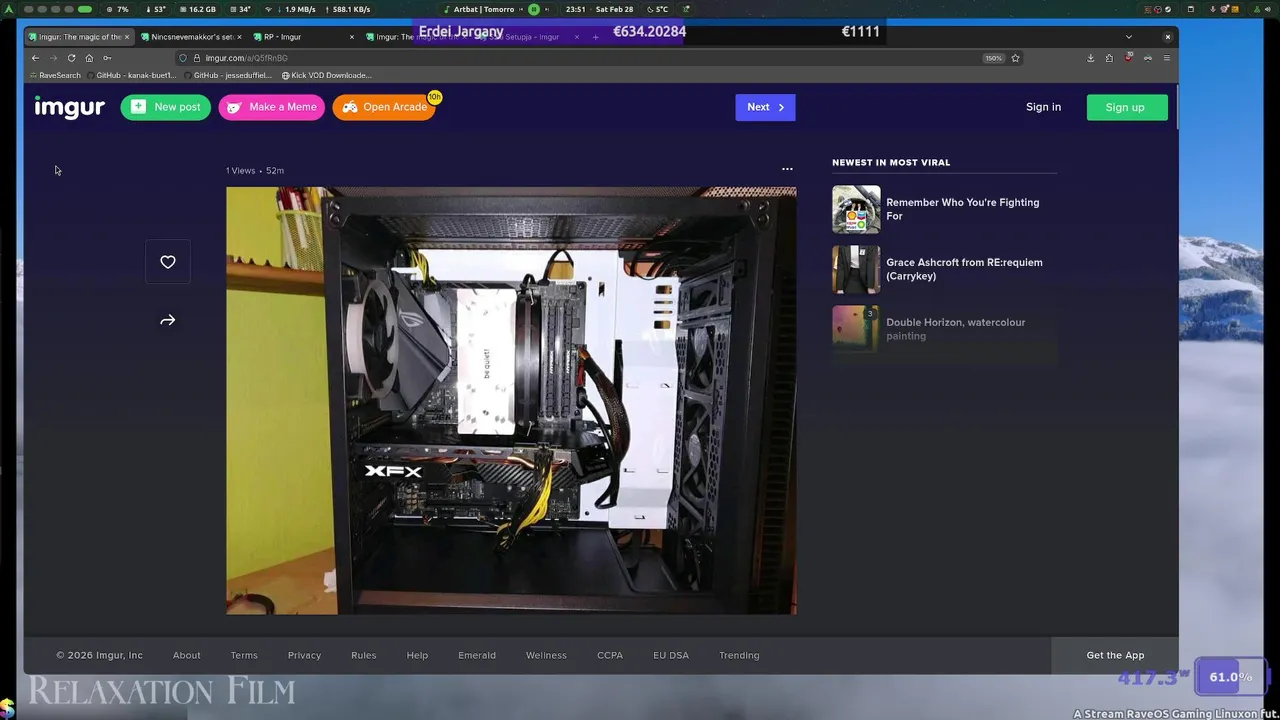Like the post with the heart icon

(x=168, y=262)
